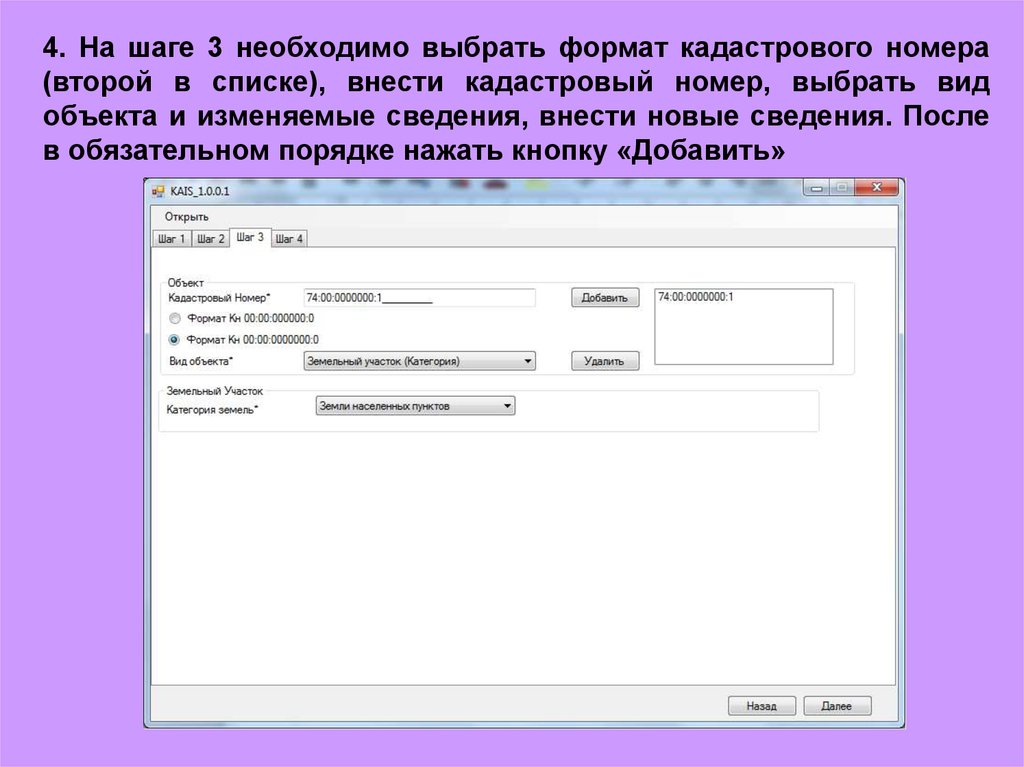
Task: Switch to the Шаг 1 tab
Action: 171,238
